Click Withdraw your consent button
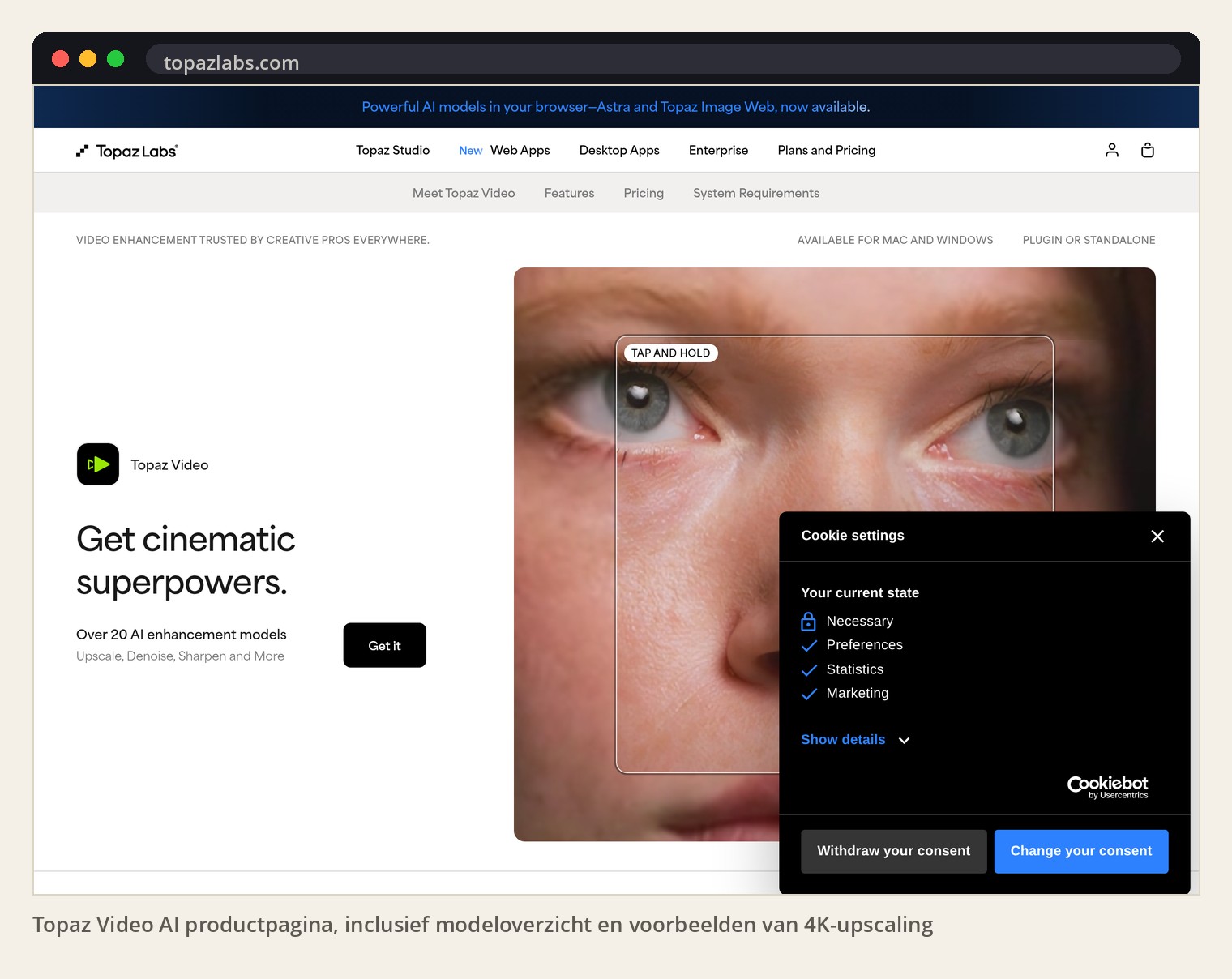 894,851
